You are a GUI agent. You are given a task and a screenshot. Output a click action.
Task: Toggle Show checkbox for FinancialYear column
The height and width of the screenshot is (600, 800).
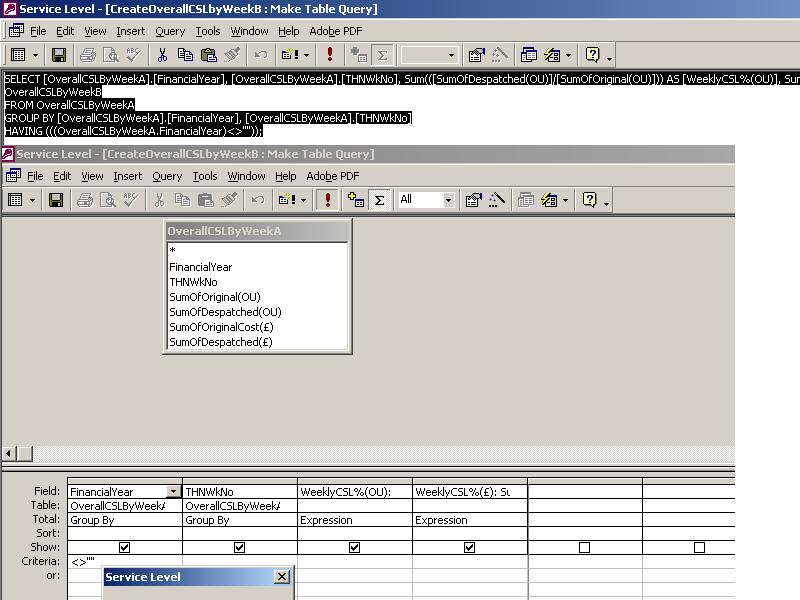124,547
